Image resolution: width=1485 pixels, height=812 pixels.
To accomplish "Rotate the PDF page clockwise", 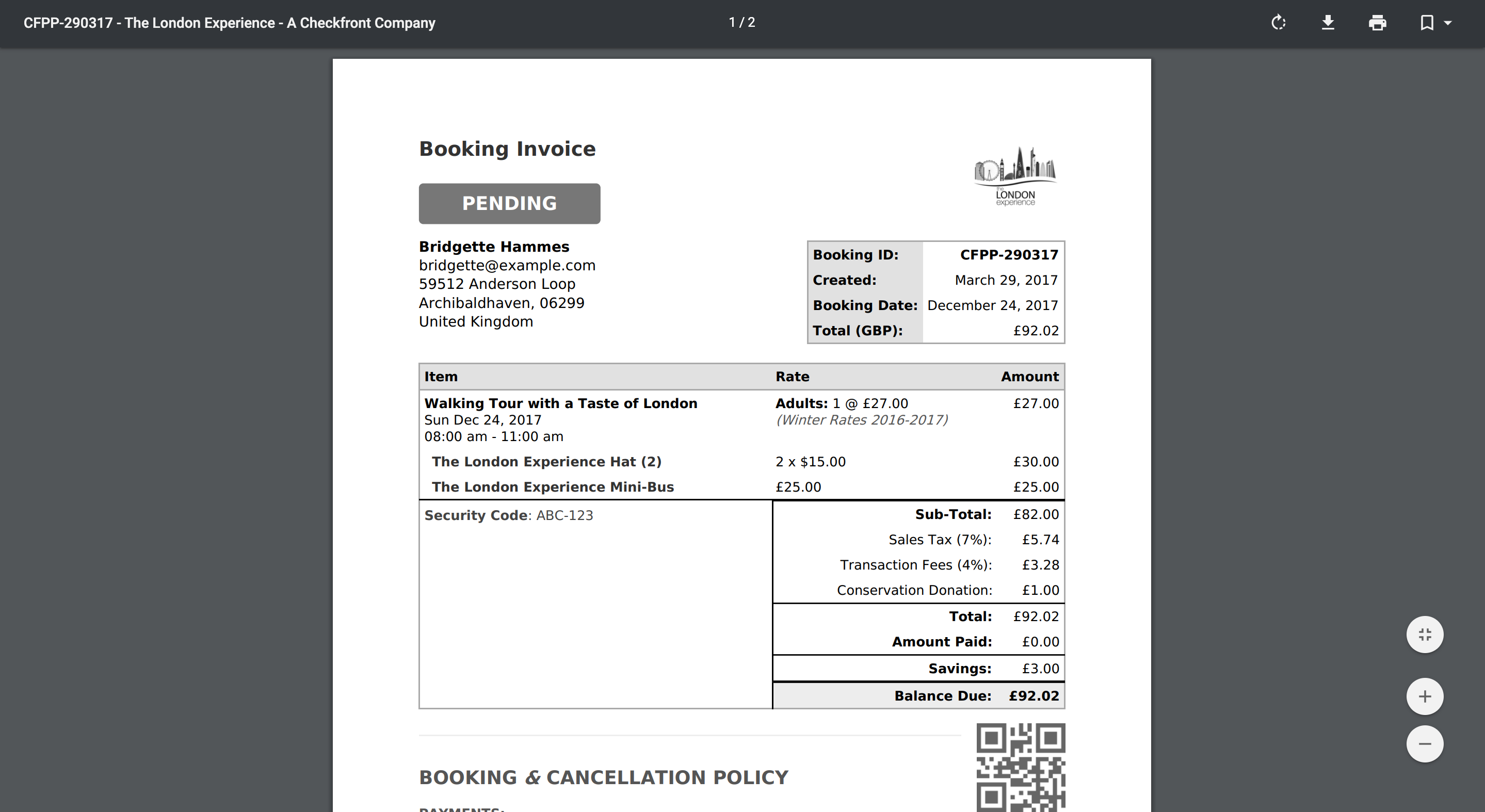I will [1278, 23].
